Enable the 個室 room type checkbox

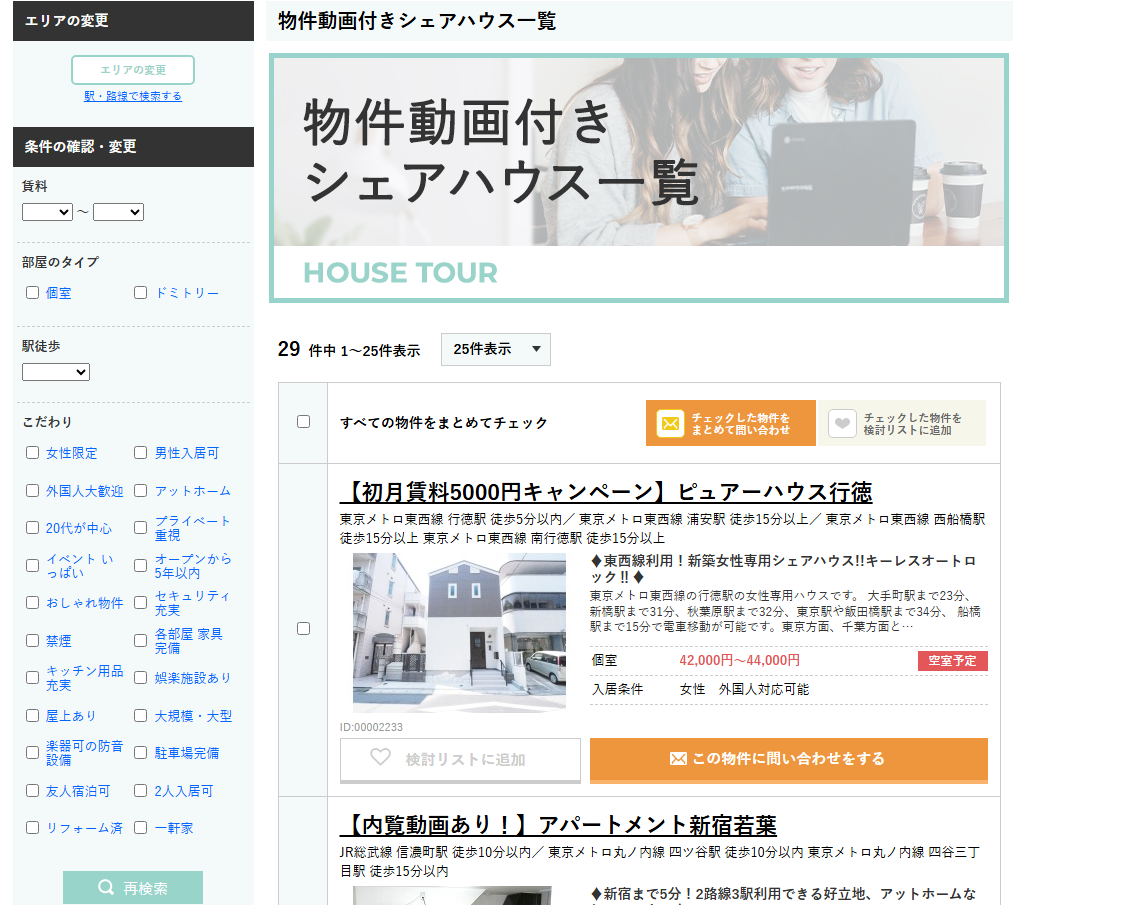click(32, 293)
